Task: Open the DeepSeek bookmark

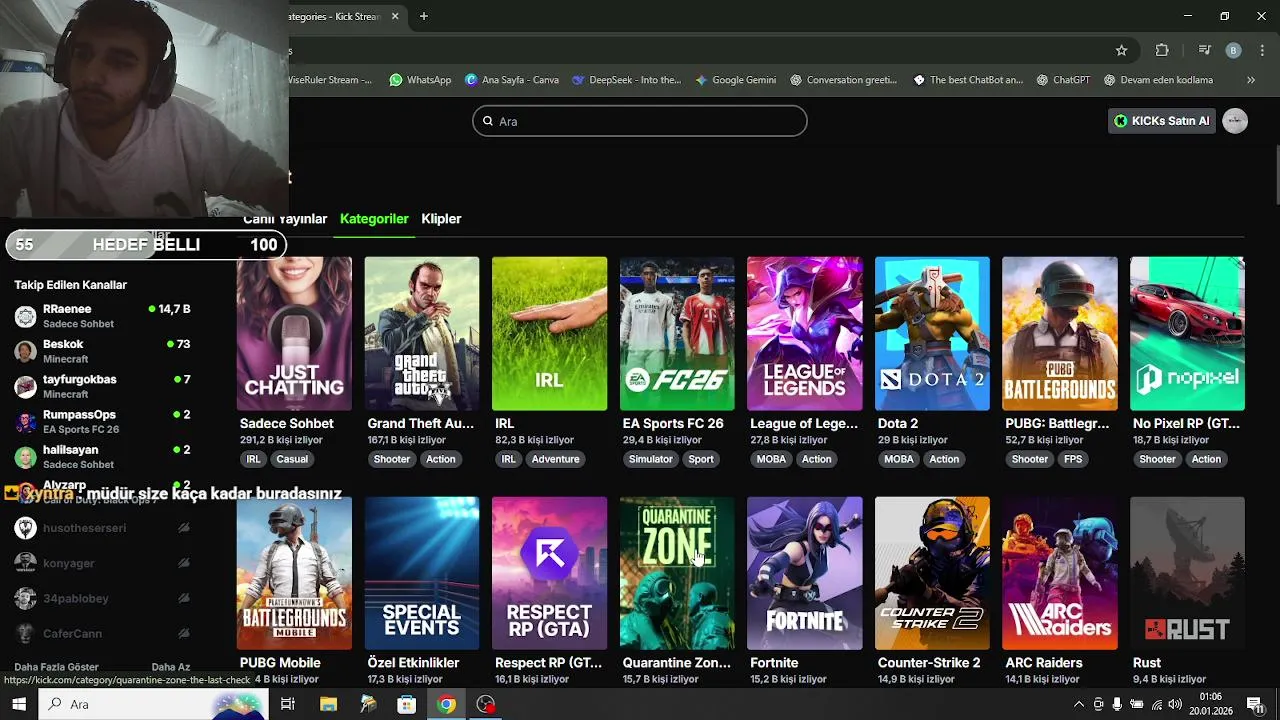Action: (x=626, y=80)
